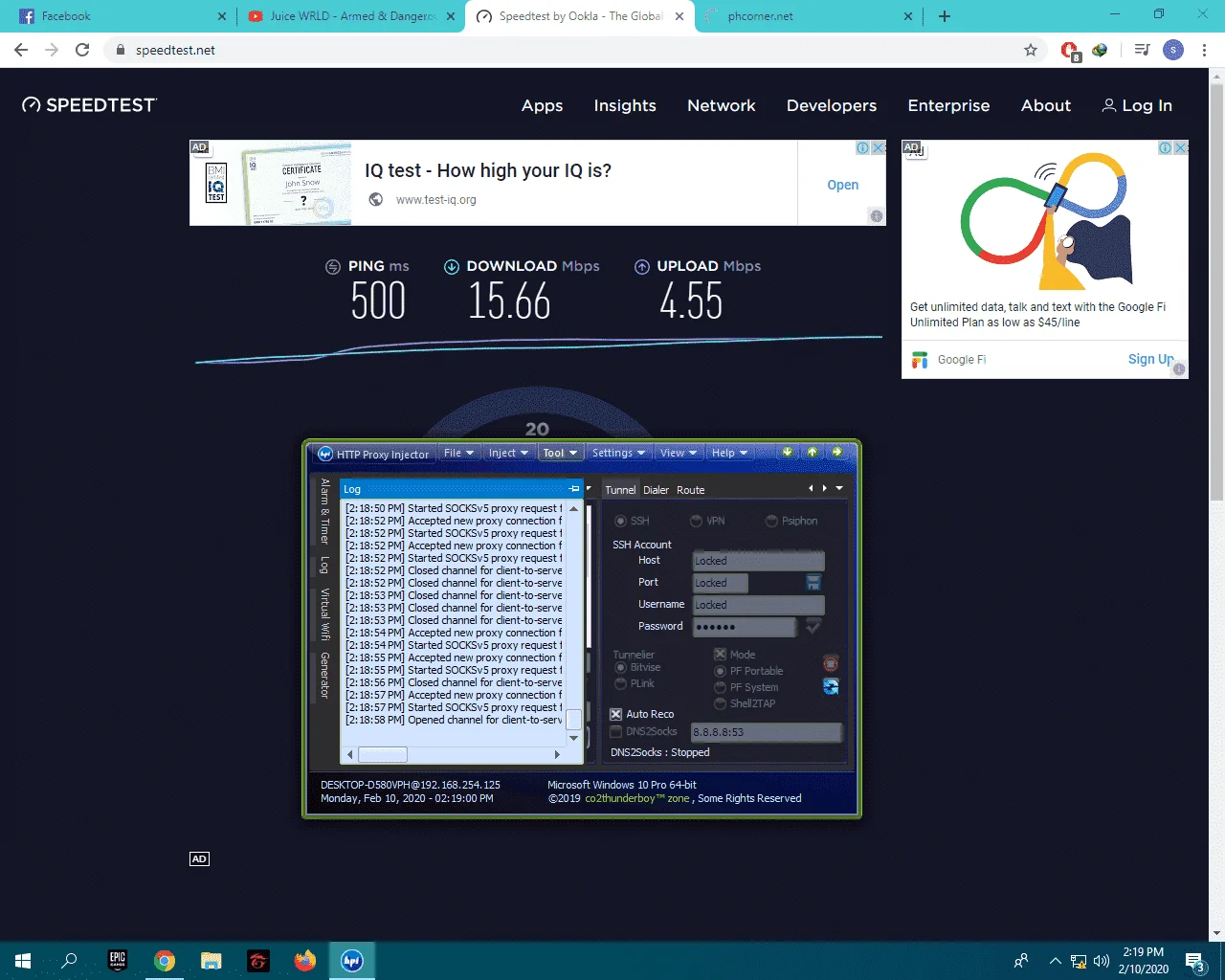This screenshot has width=1225, height=980.
Task: Toggle Auto Reco checkbox
Action: (x=616, y=714)
